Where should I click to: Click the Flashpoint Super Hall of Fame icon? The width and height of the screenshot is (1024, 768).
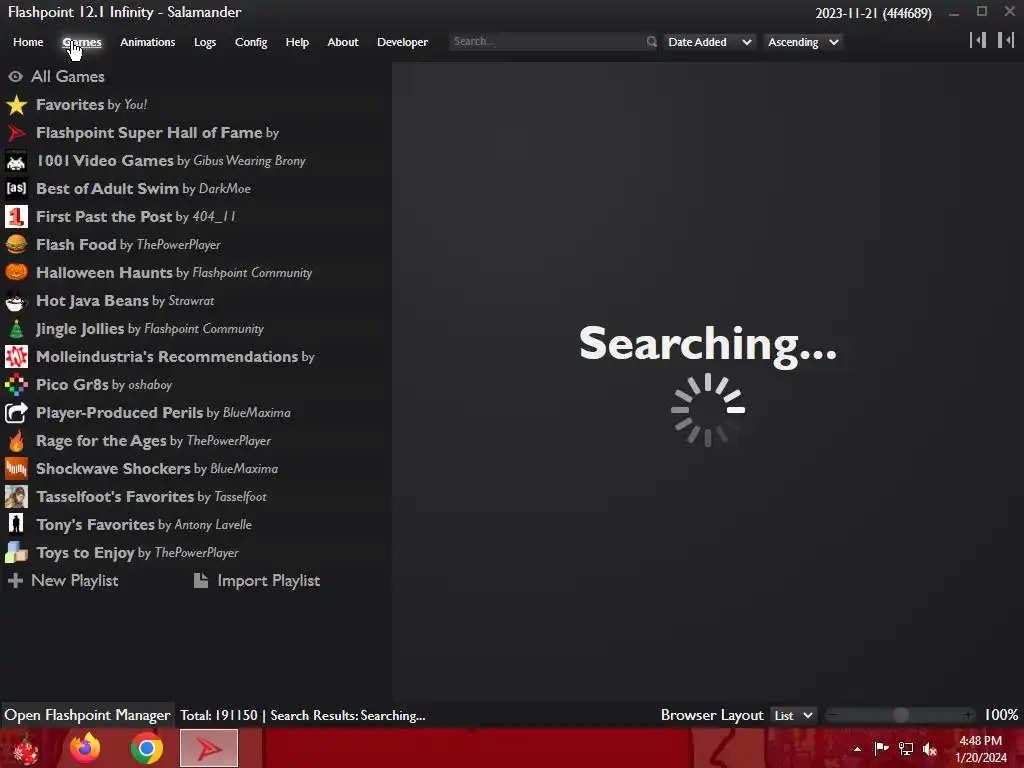(x=16, y=133)
